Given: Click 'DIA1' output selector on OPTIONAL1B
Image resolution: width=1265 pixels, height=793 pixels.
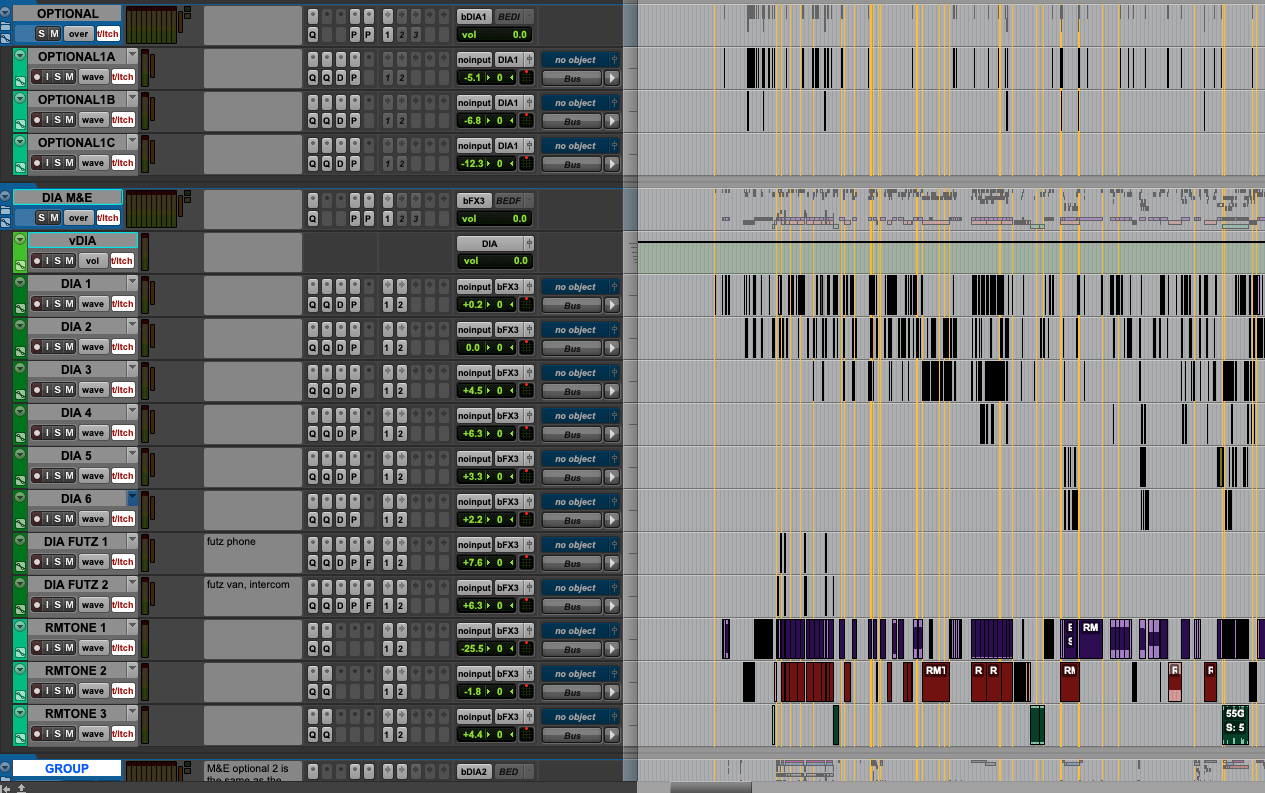Looking at the screenshot, I should [x=509, y=103].
